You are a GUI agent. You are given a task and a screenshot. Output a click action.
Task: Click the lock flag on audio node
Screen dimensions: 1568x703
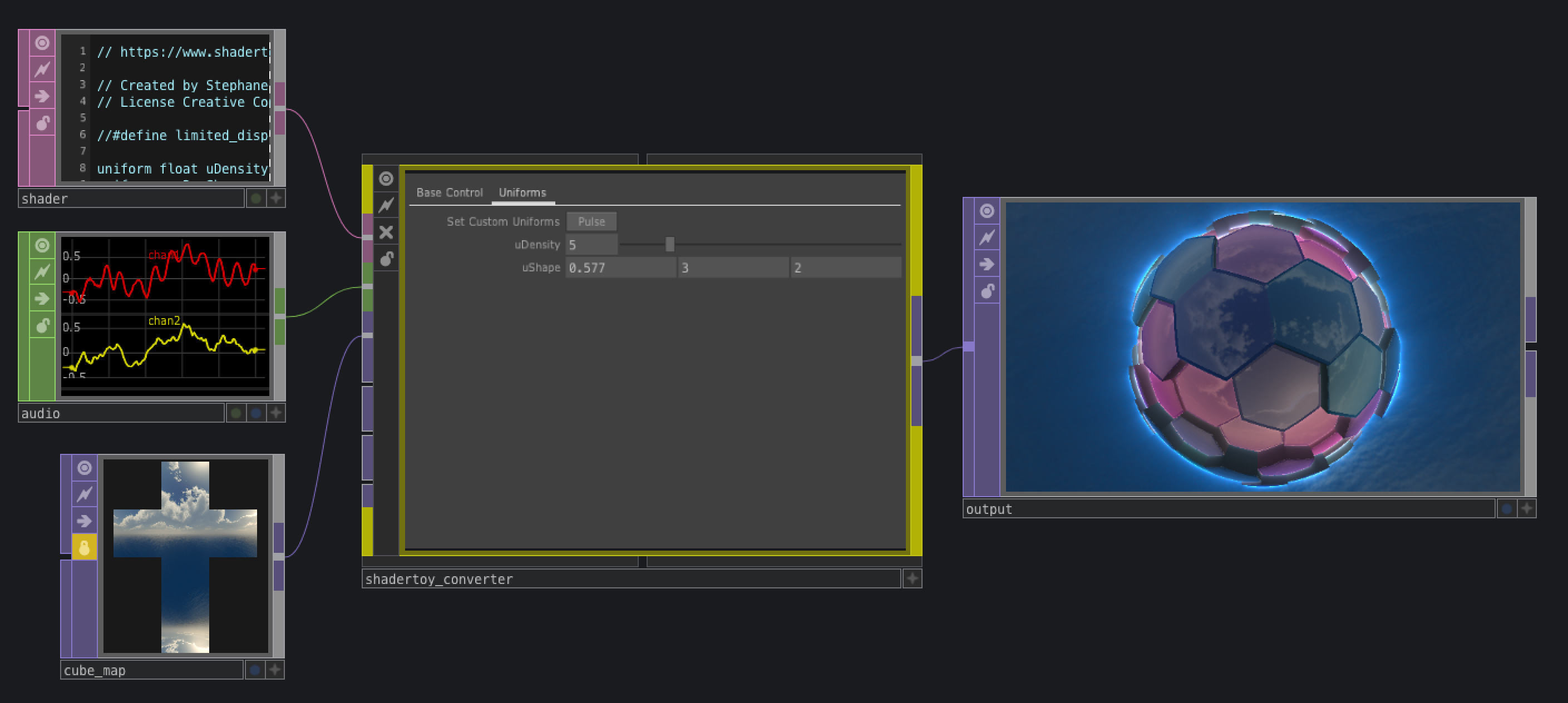click(x=42, y=325)
